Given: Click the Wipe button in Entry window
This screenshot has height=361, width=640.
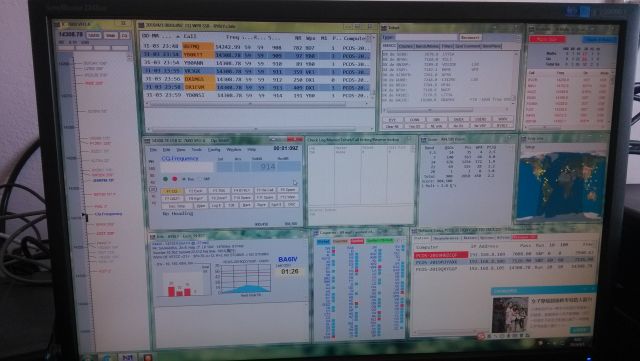Looking at the screenshot, I should [200, 205].
